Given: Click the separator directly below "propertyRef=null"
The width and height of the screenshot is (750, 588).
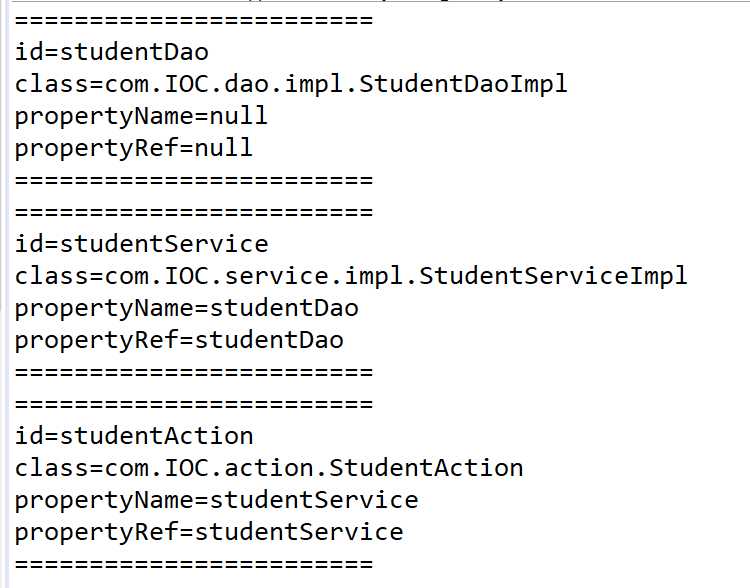Looking at the screenshot, I should coord(194,180).
